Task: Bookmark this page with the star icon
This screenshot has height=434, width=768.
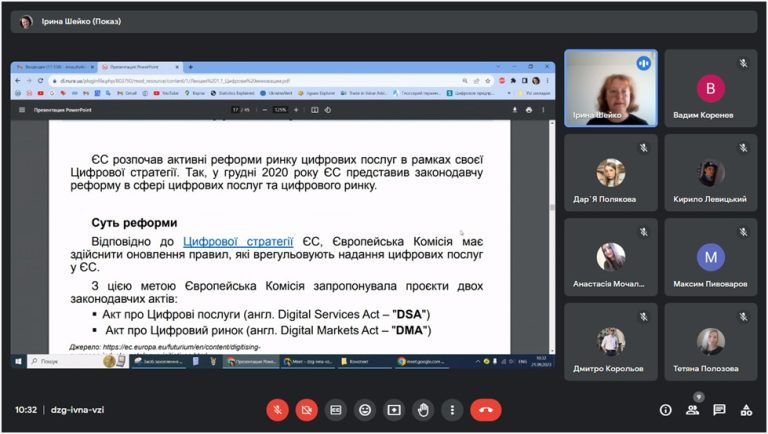Action: click(x=488, y=80)
